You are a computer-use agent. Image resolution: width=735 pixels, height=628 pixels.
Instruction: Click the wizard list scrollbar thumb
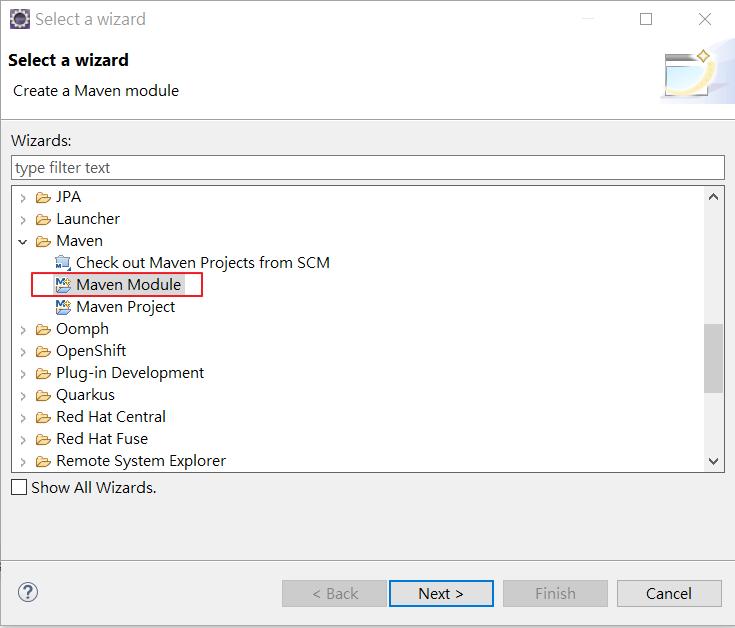click(713, 358)
